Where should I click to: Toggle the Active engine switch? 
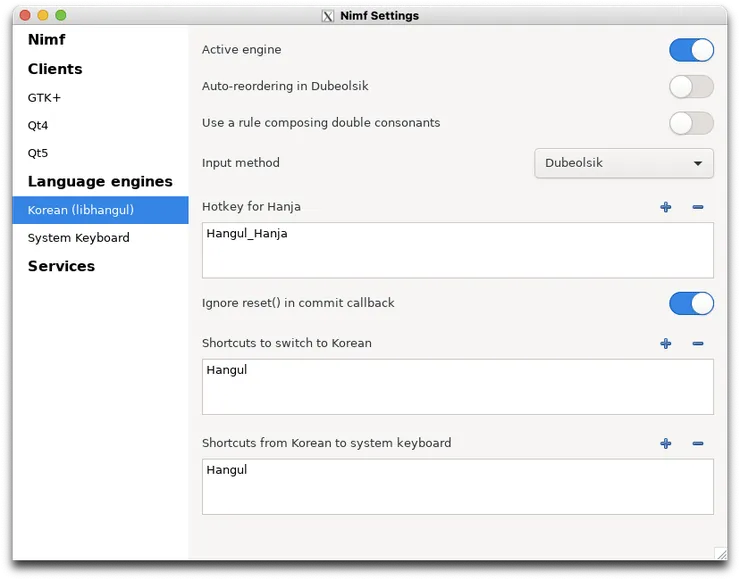point(691,50)
